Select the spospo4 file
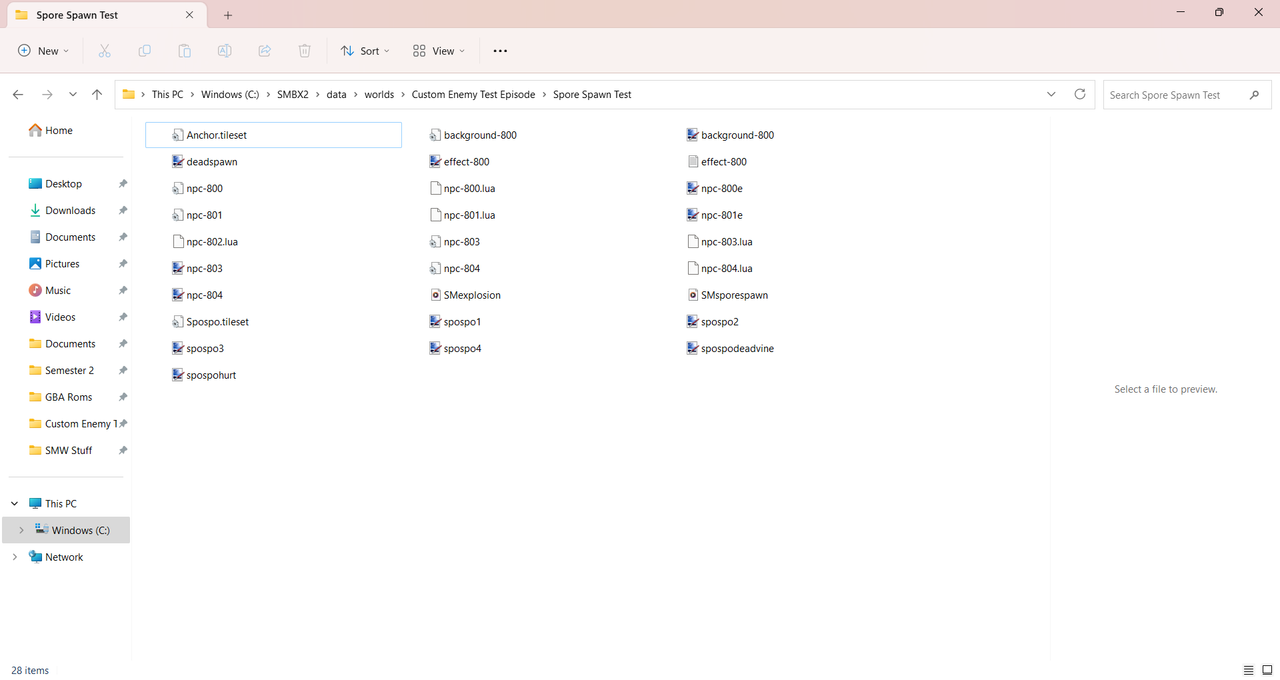 [x=455, y=348]
